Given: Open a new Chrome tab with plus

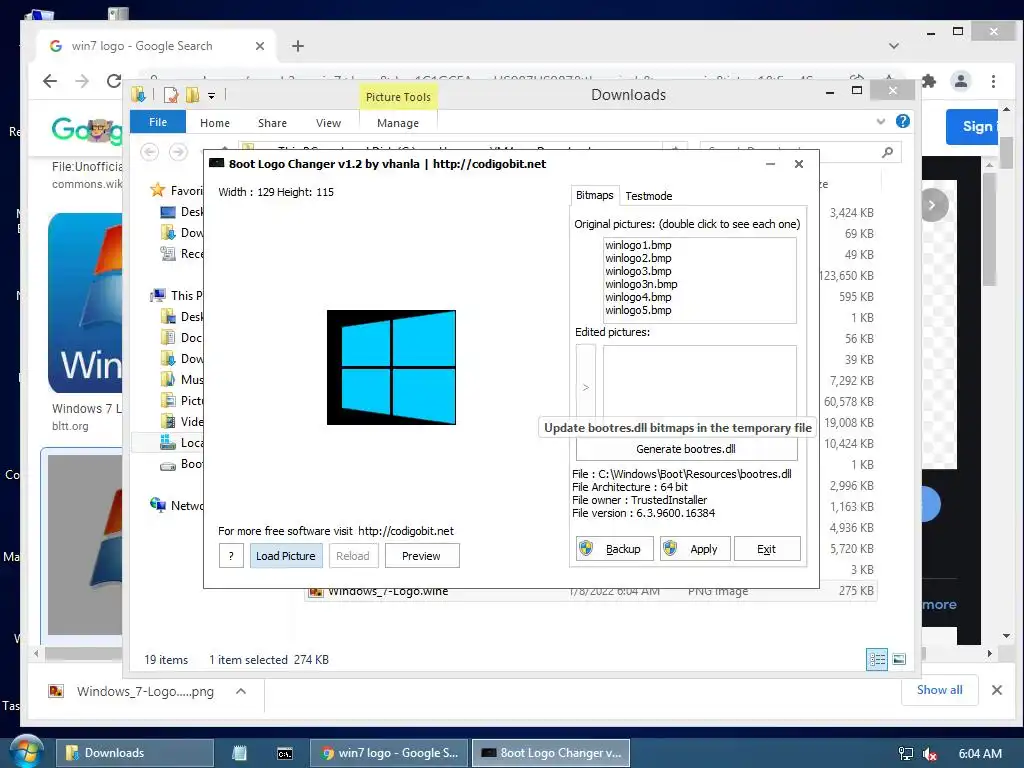Looking at the screenshot, I should pos(298,46).
